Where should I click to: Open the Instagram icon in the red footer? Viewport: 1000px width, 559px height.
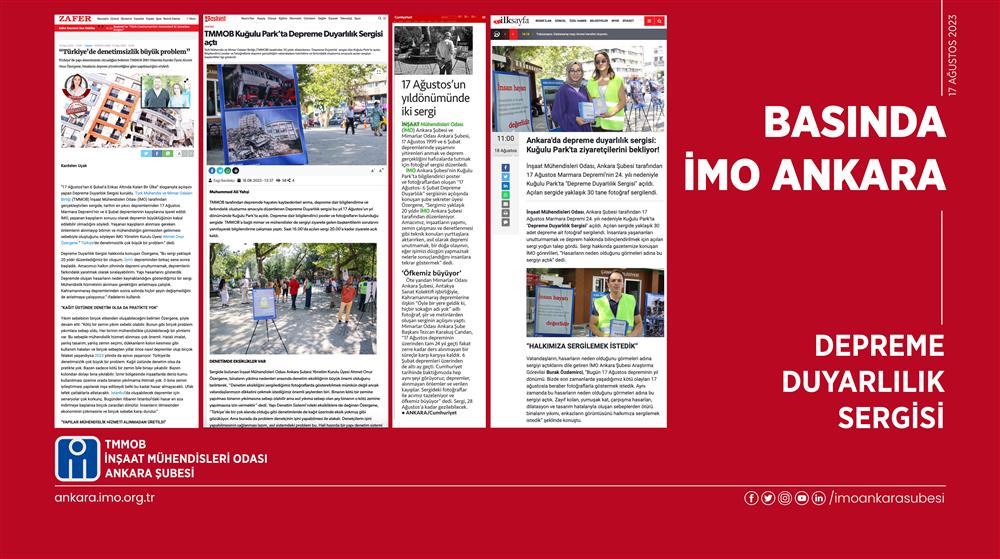[x=785, y=498]
